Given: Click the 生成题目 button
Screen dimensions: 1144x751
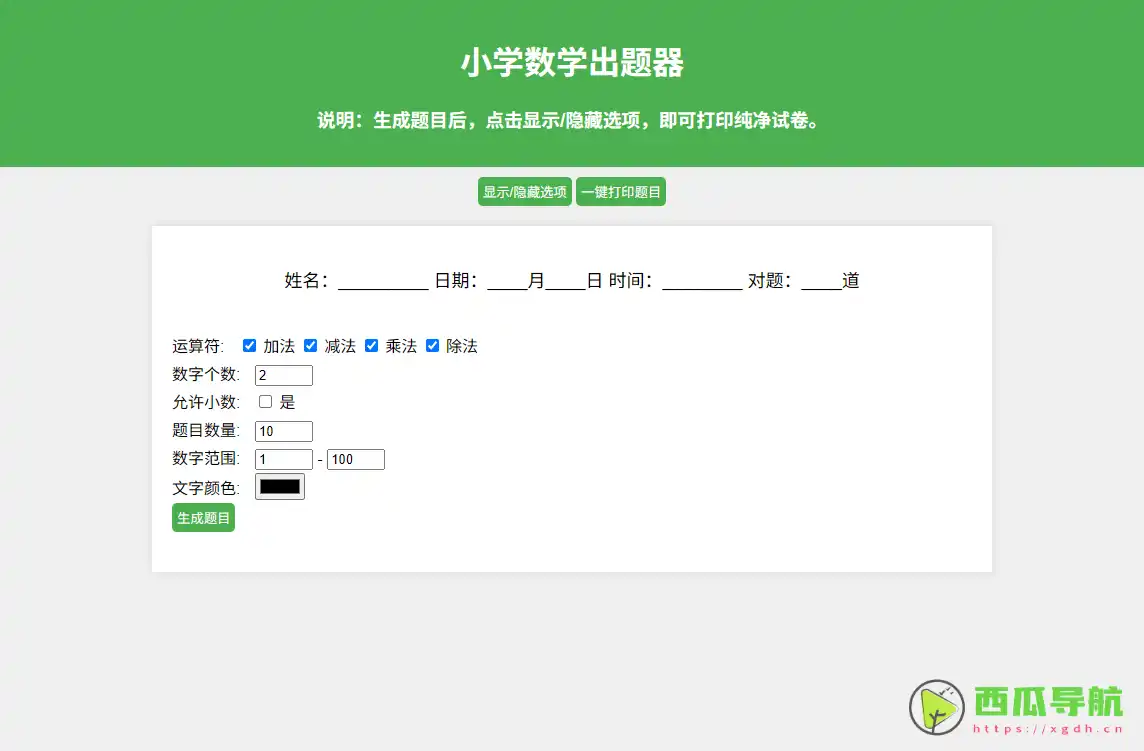Looking at the screenshot, I should coord(204,517).
